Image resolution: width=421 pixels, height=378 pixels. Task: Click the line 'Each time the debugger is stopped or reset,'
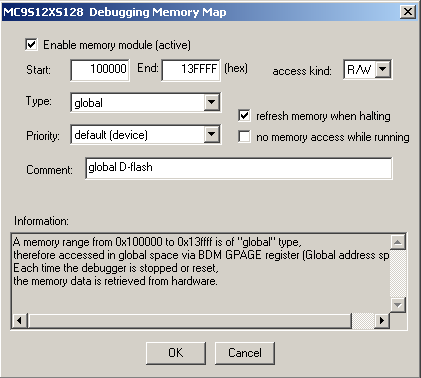(116, 268)
